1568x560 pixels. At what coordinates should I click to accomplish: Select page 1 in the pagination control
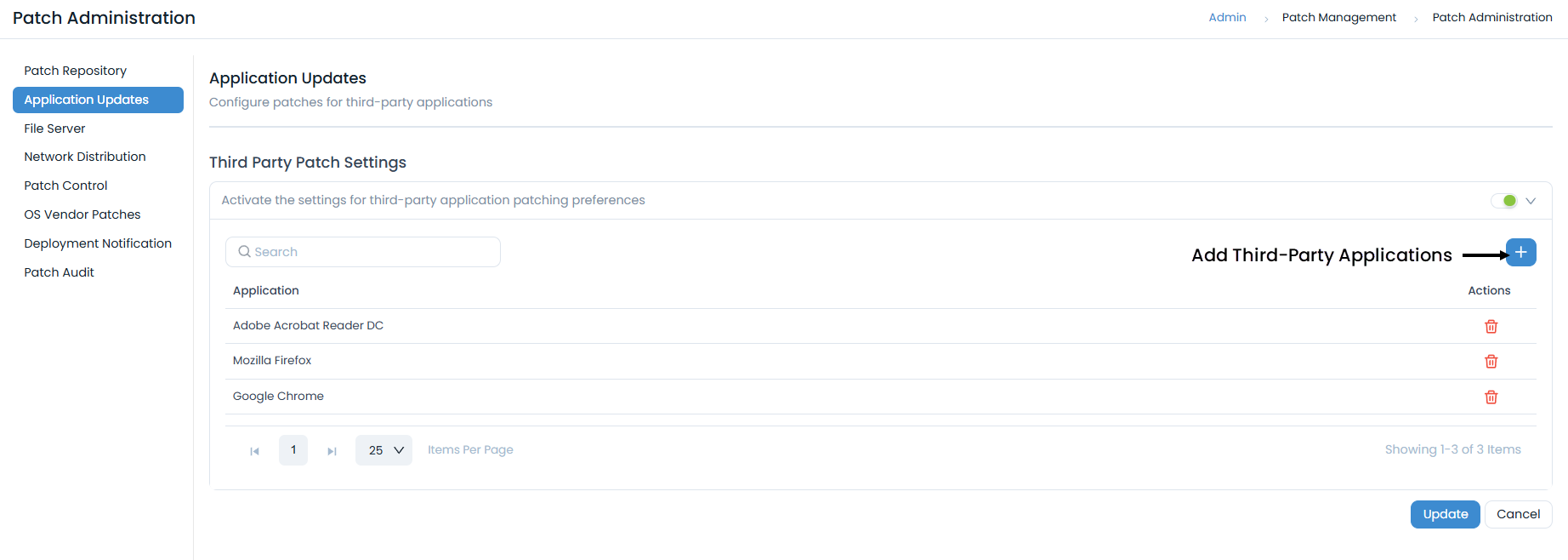click(x=293, y=449)
